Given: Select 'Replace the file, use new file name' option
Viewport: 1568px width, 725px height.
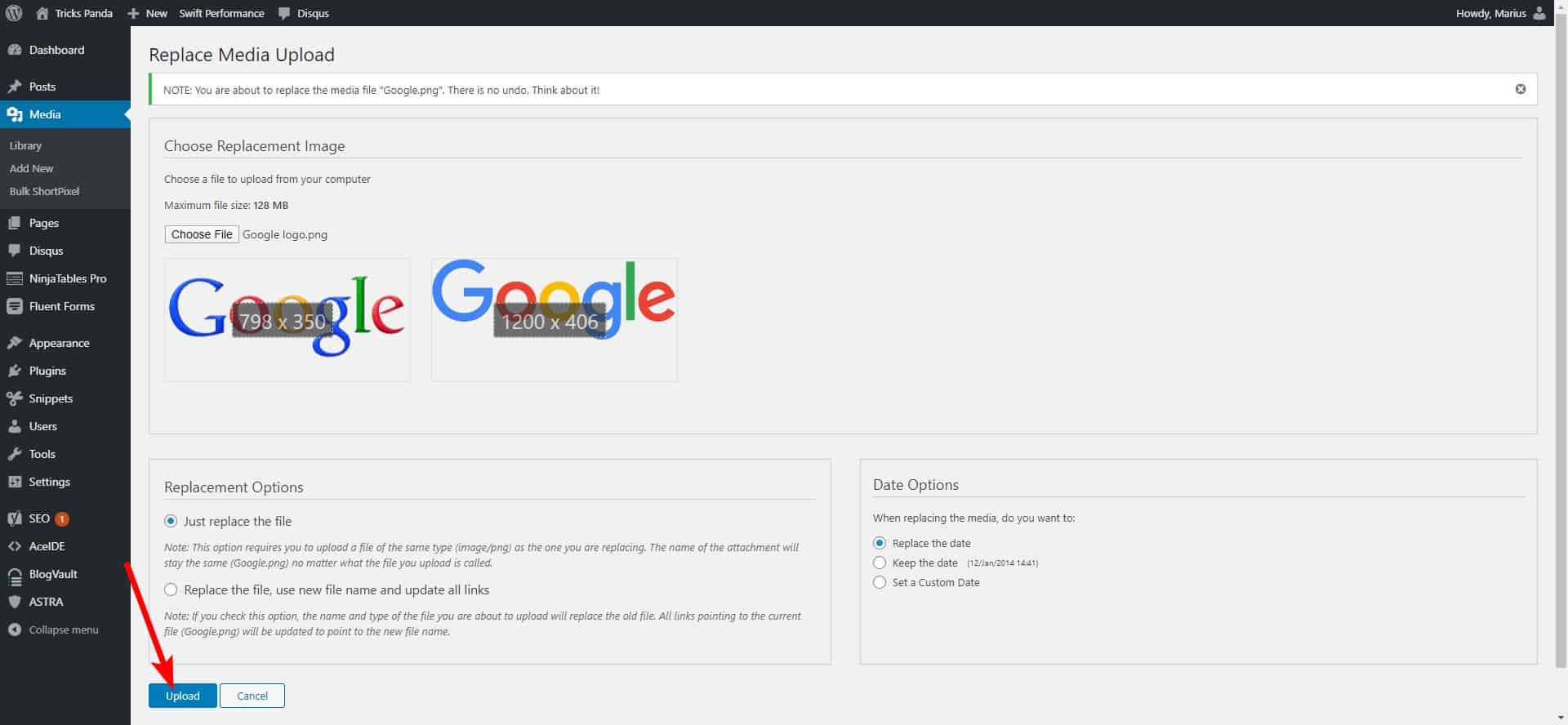Looking at the screenshot, I should click(171, 589).
